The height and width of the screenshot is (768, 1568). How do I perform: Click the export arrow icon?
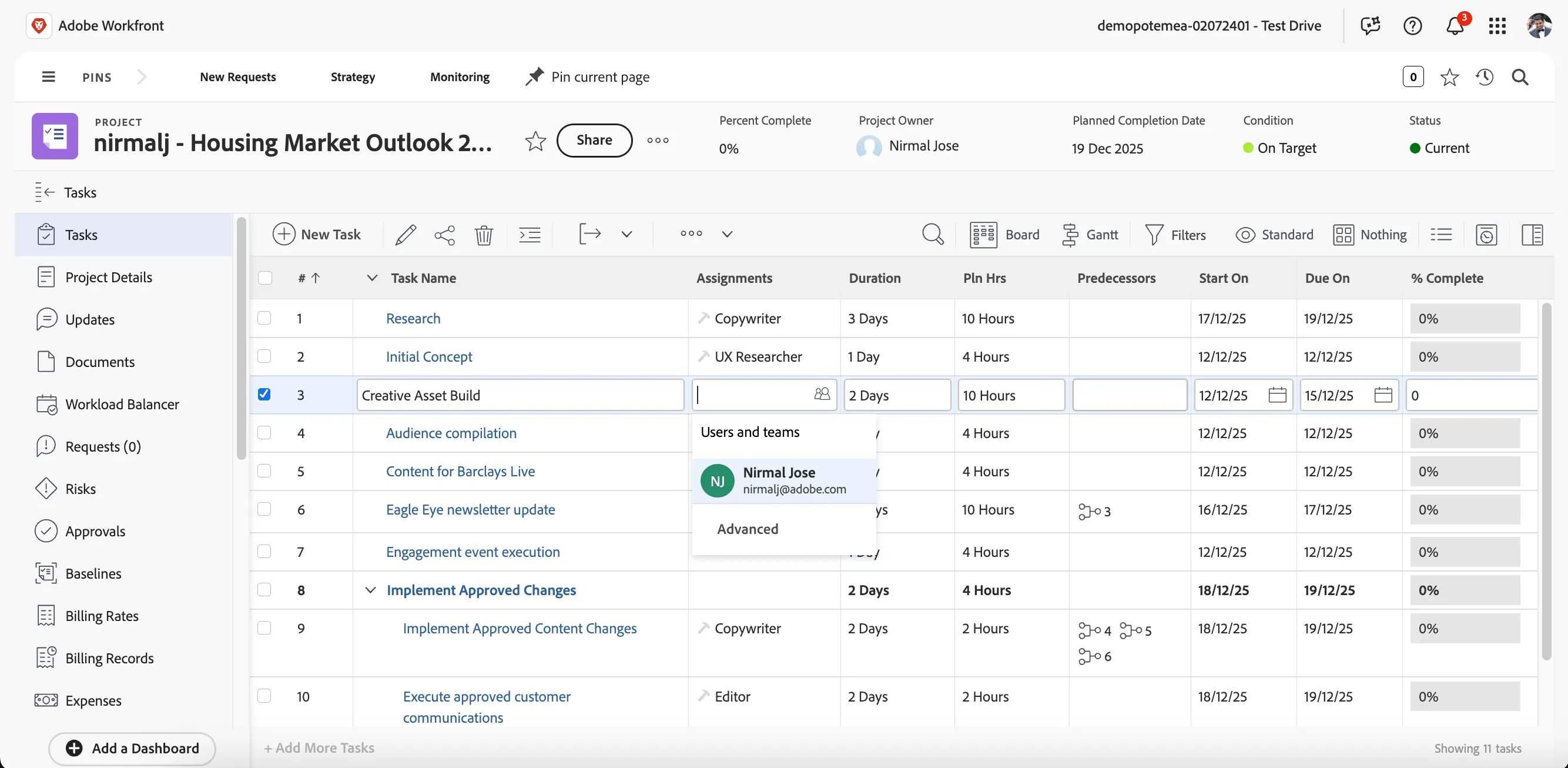click(589, 234)
